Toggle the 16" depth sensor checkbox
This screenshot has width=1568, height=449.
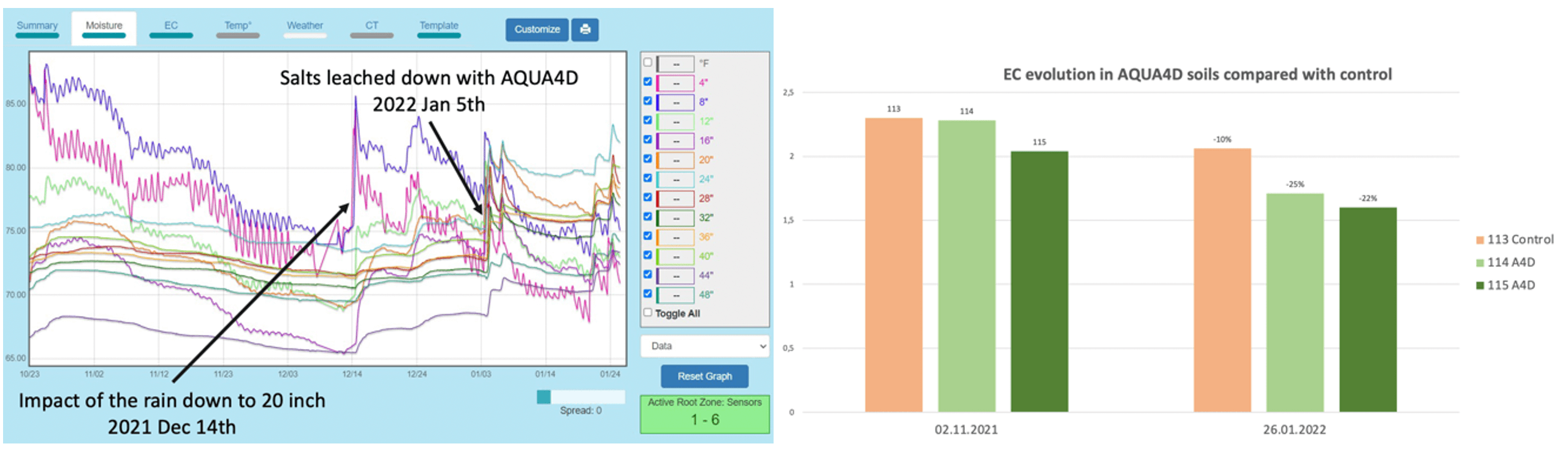pos(647,140)
